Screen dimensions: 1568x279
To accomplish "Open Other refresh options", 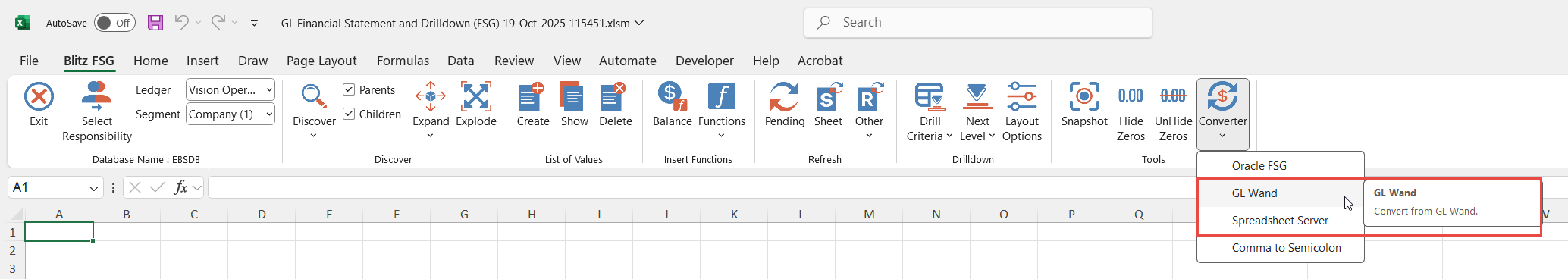I will [869, 111].
